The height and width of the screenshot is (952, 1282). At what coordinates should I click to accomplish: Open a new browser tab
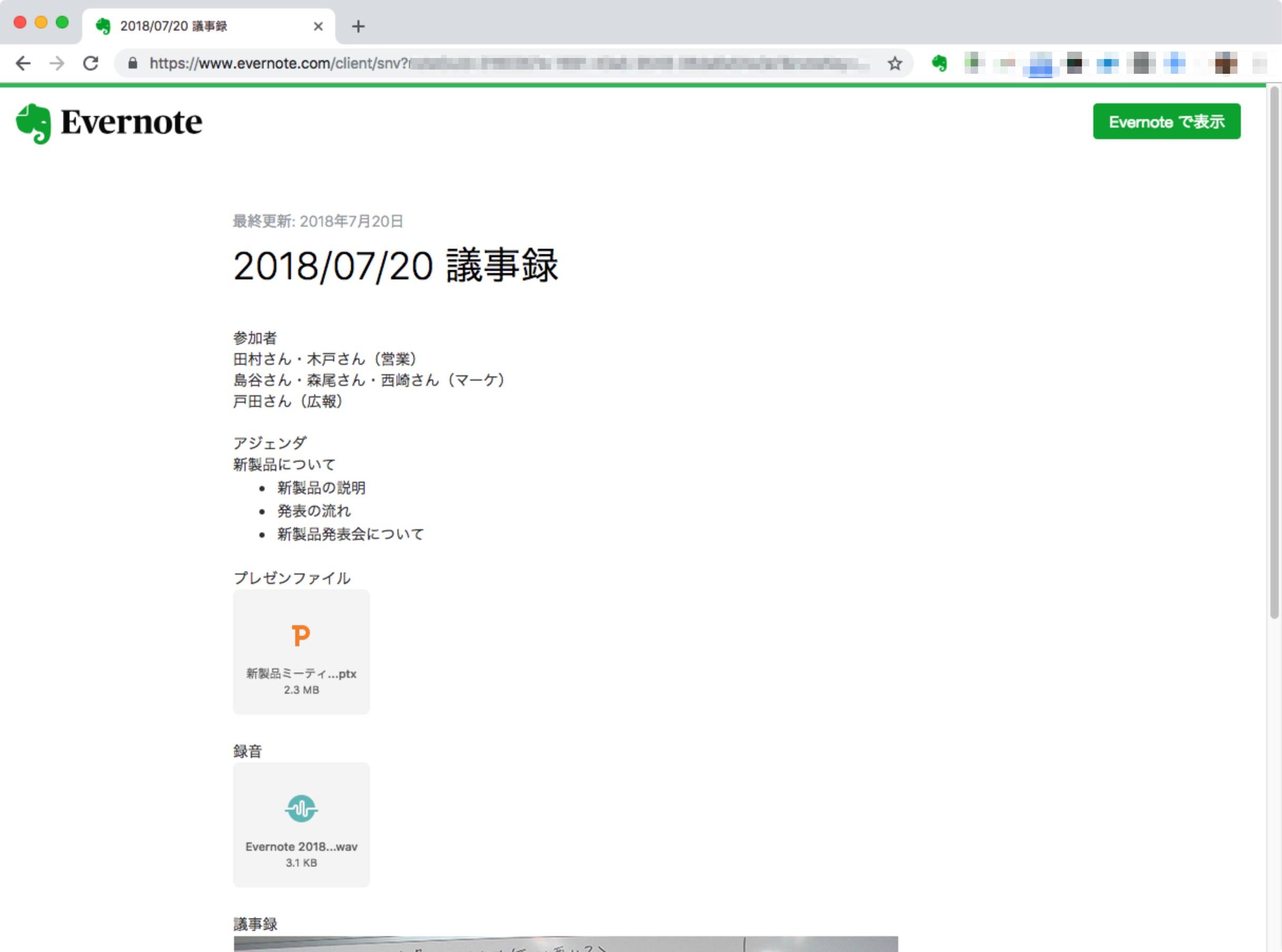(x=358, y=26)
